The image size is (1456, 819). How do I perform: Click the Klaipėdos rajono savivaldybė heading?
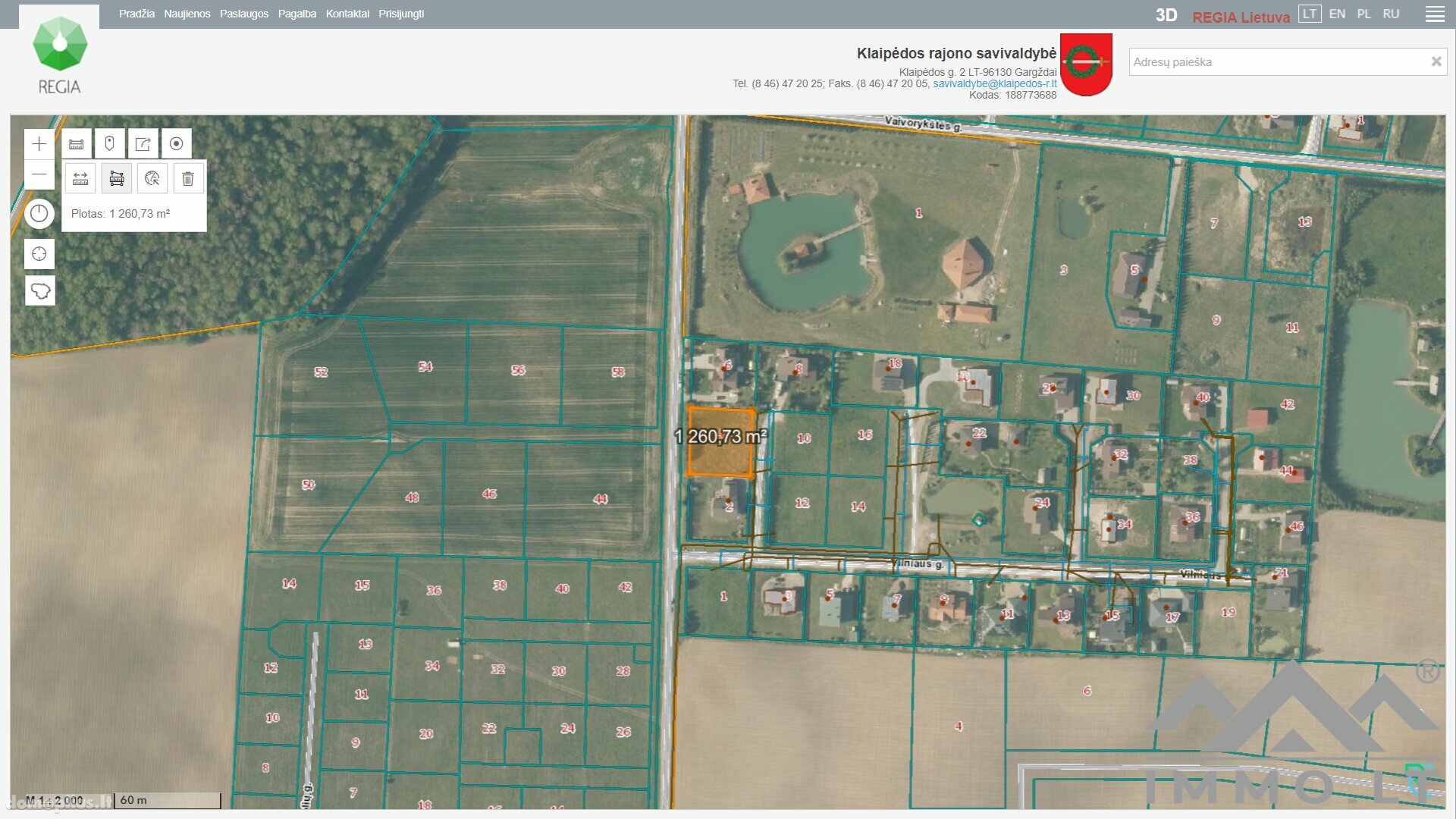click(956, 53)
